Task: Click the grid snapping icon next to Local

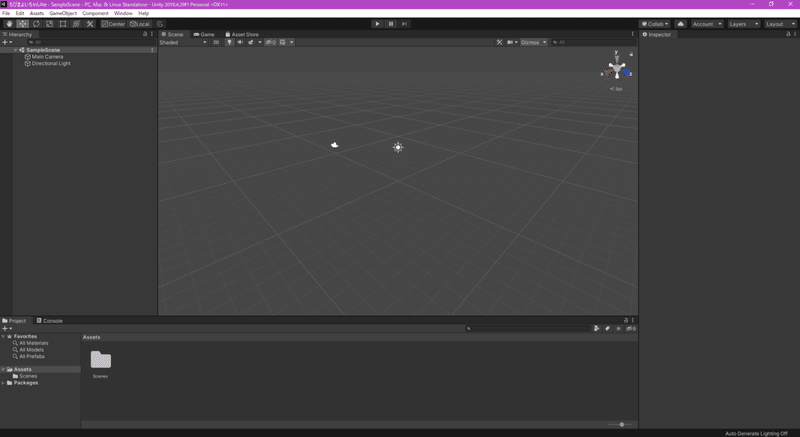Action: 160,24
